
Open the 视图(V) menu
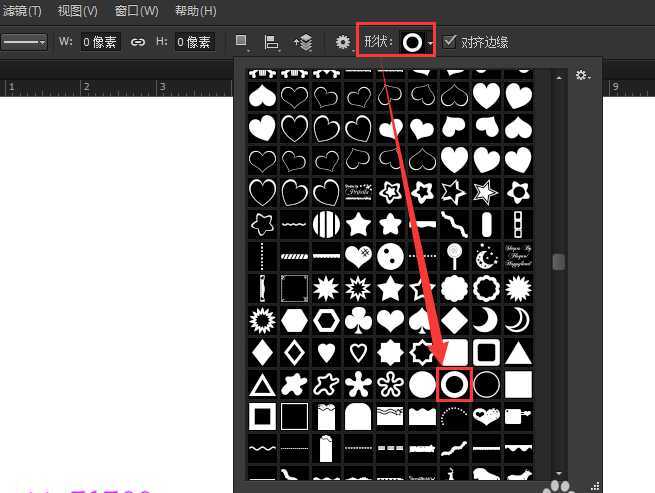coord(77,11)
